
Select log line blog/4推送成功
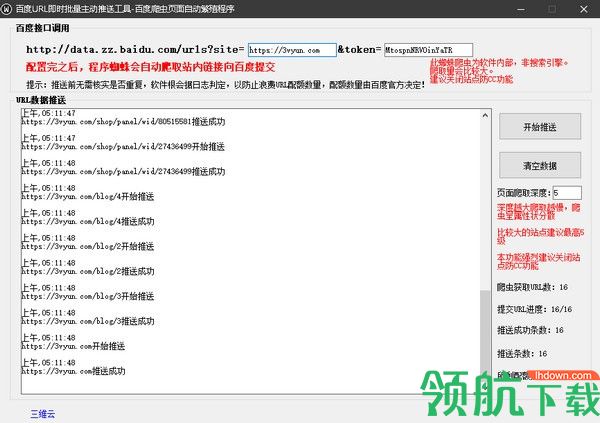pyautogui.click(x=88, y=222)
